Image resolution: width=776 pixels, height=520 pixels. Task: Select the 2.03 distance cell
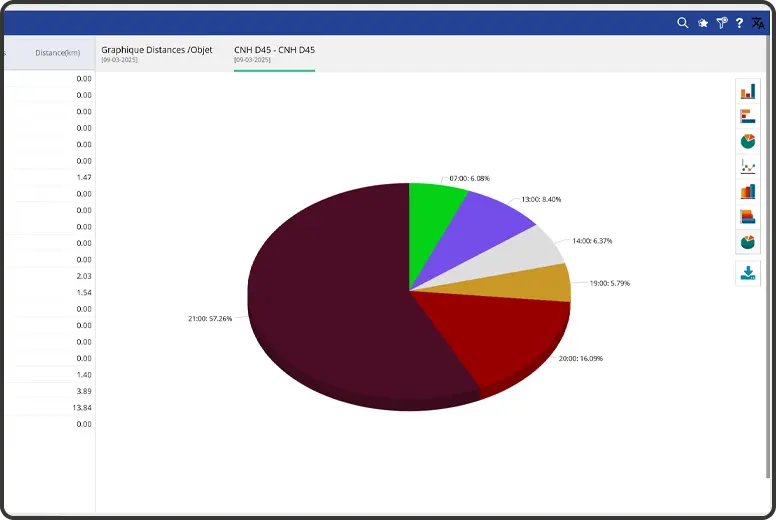click(84, 276)
